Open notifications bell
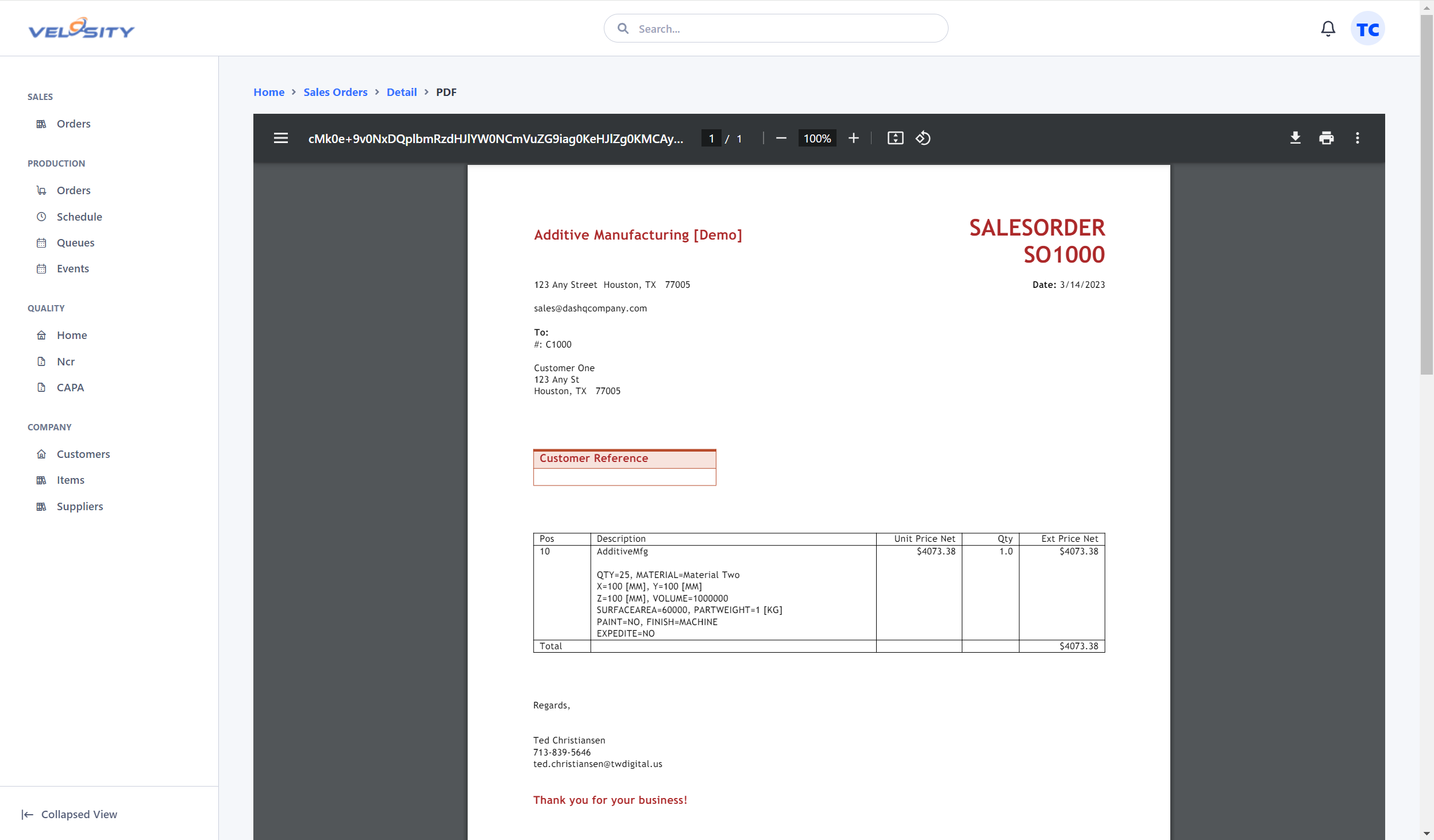The height and width of the screenshot is (840, 1434). [x=1328, y=29]
